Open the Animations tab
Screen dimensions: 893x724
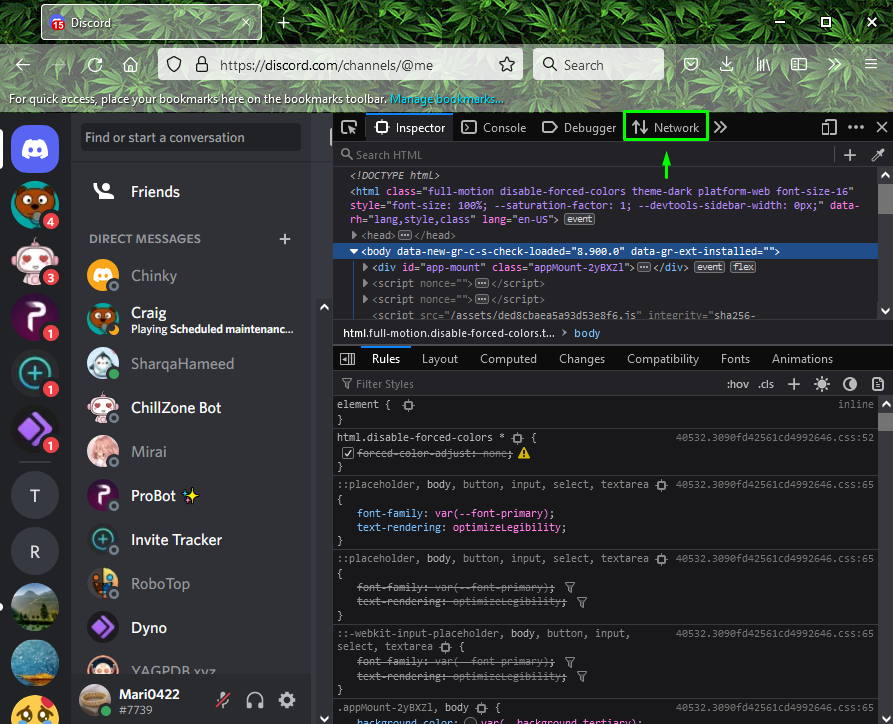tap(802, 359)
